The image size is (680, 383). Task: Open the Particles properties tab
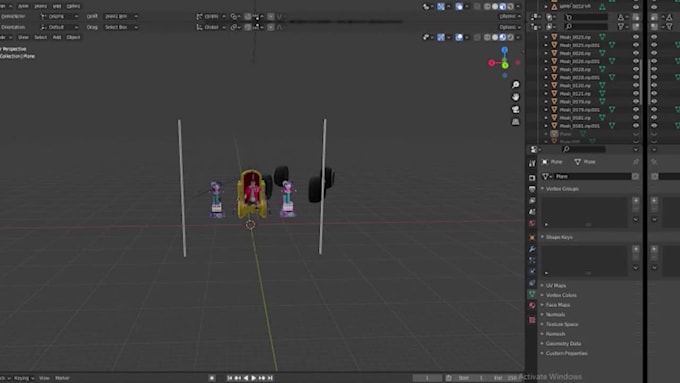click(x=532, y=260)
